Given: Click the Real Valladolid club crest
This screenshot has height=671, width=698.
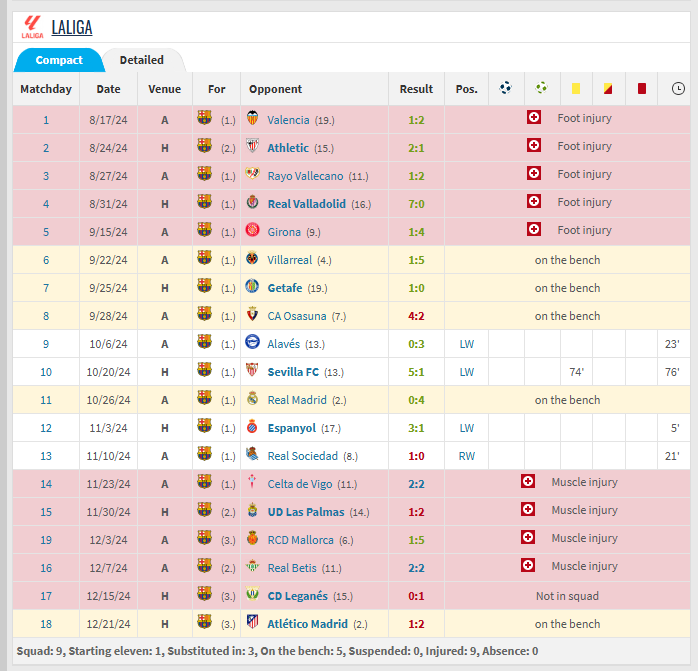Looking at the screenshot, I should click(252, 202).
